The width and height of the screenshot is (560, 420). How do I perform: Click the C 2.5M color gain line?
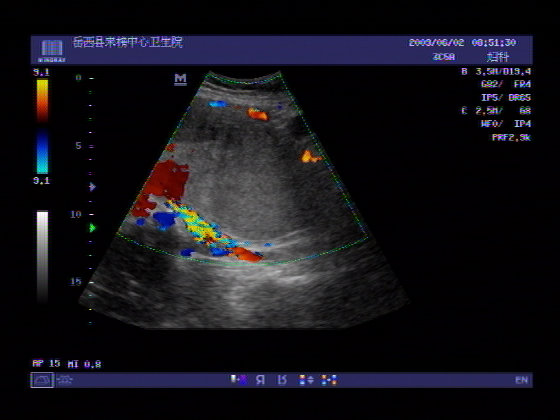pyautogui.click(x=496, y=111)
